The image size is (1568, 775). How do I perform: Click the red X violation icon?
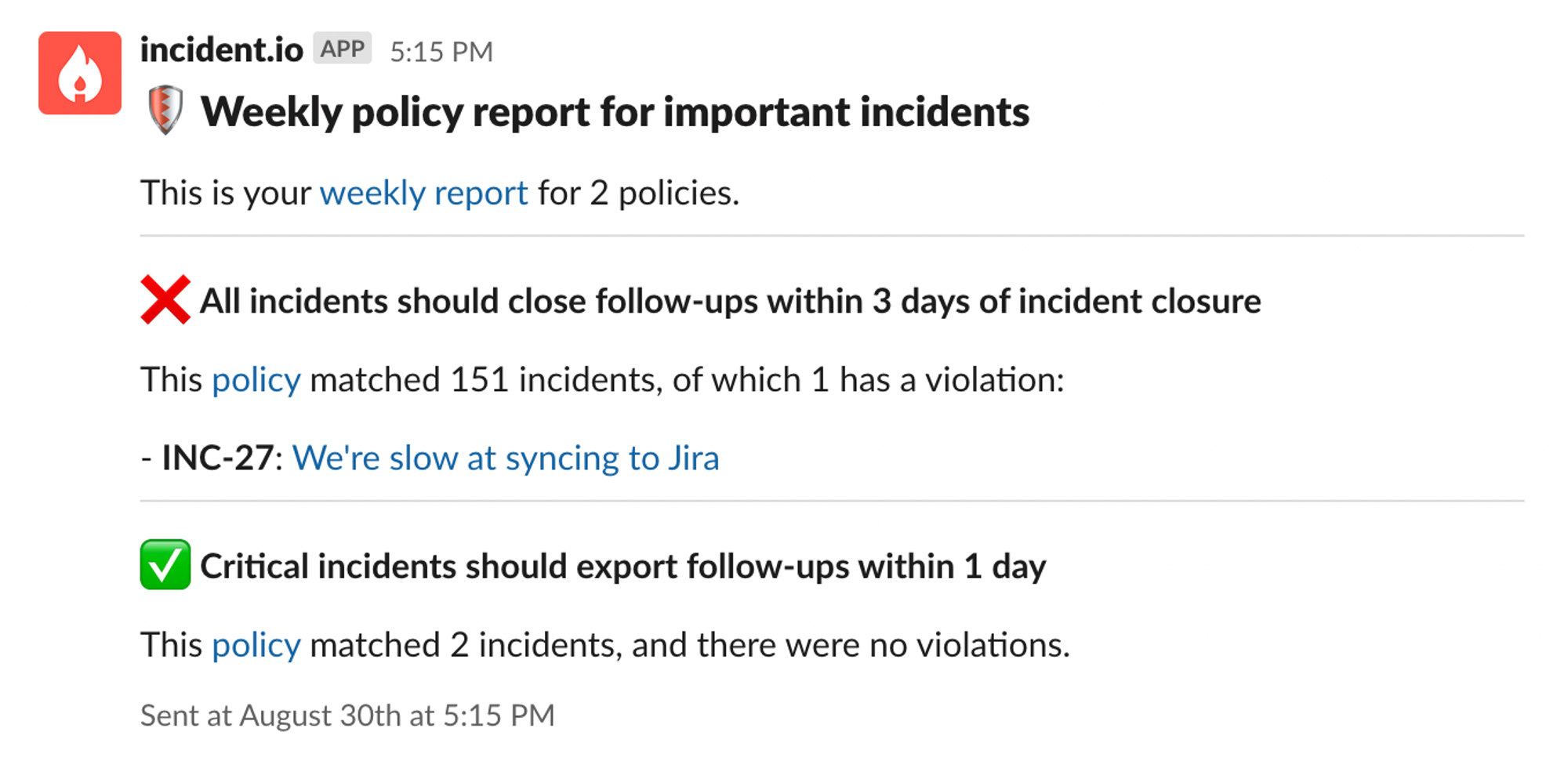click(x=165, y=299)
